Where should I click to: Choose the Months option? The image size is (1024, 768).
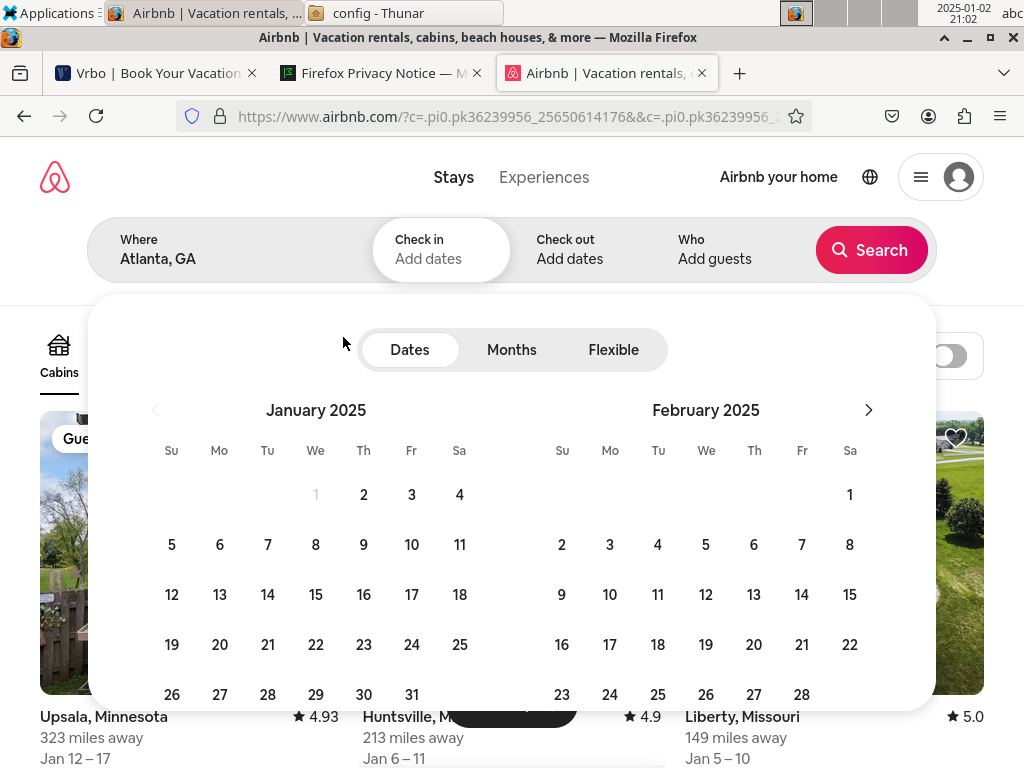tap(512, 350)
